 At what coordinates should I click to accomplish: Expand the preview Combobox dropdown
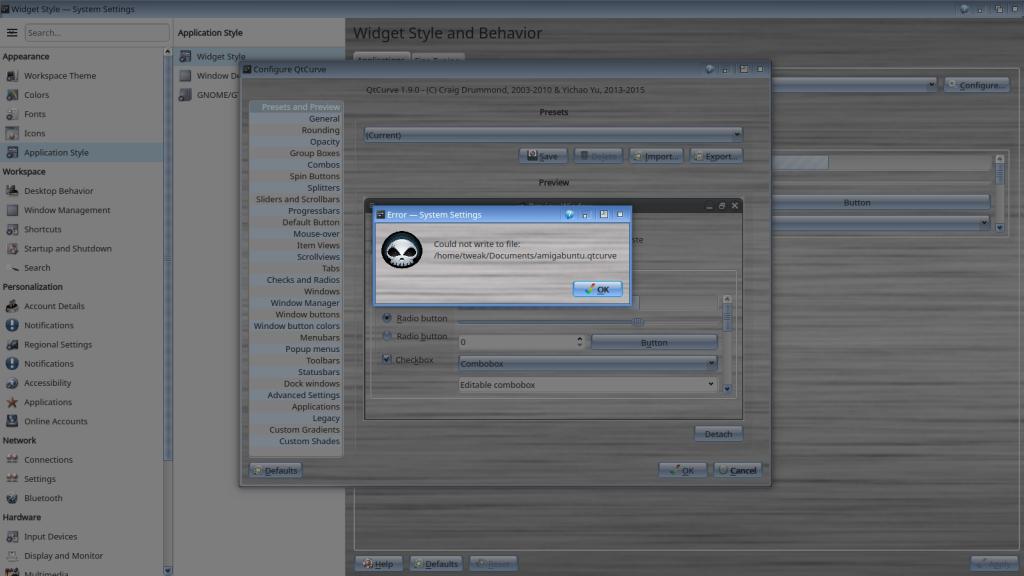pos(711,364)
